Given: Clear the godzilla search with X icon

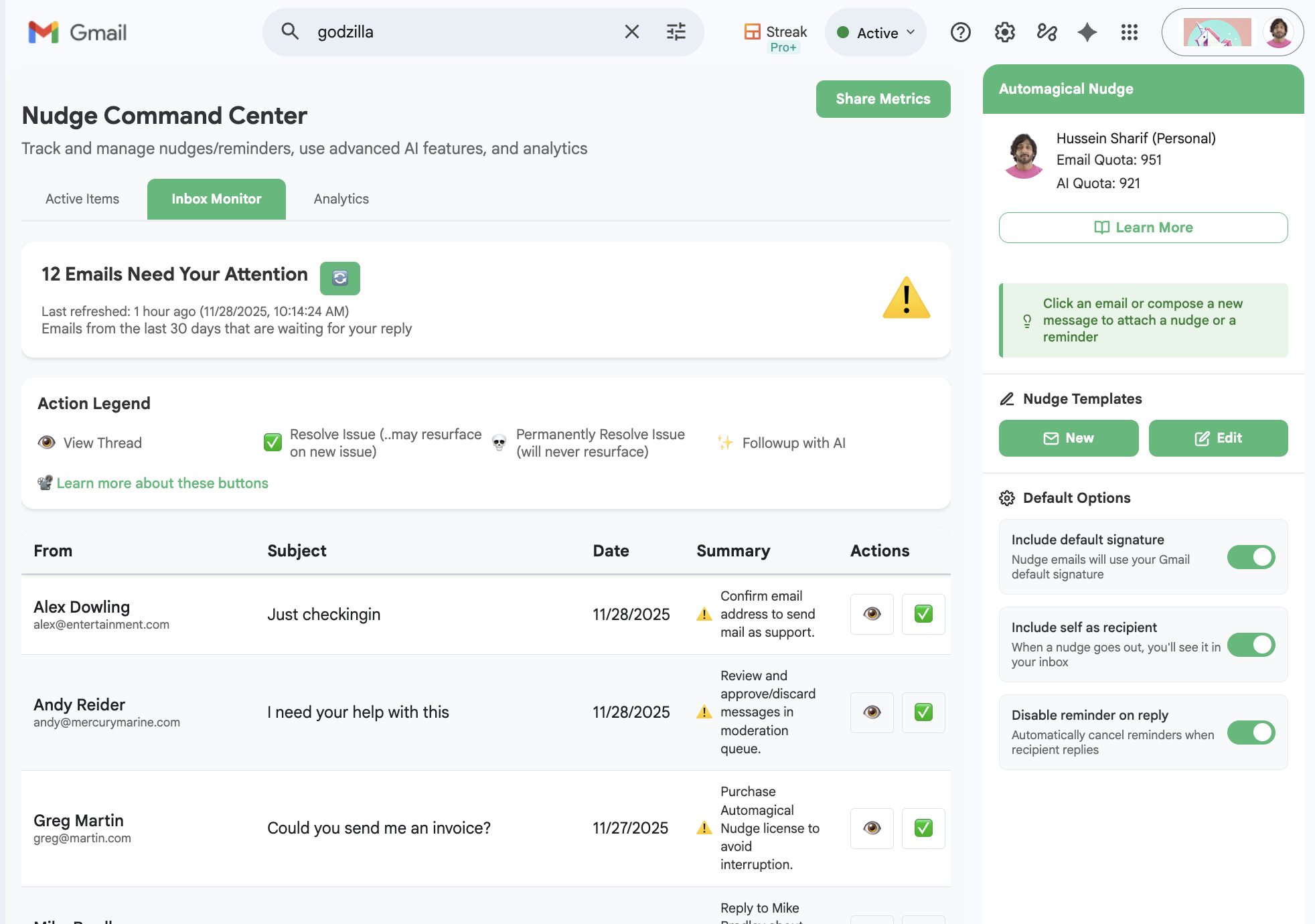Looking at the screenshot, I should click(x=631, y=32).
